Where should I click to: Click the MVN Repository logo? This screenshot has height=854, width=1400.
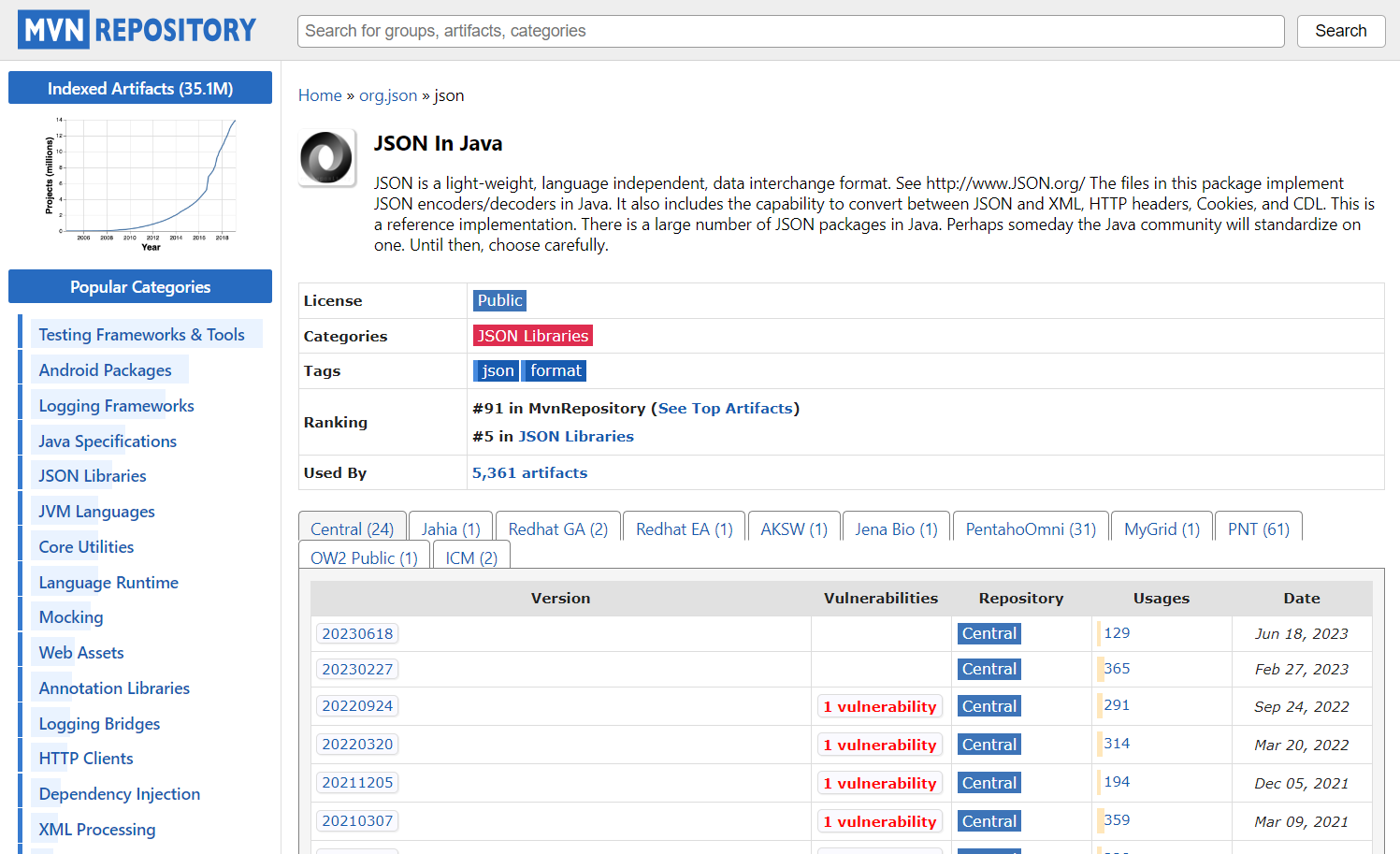137,30
